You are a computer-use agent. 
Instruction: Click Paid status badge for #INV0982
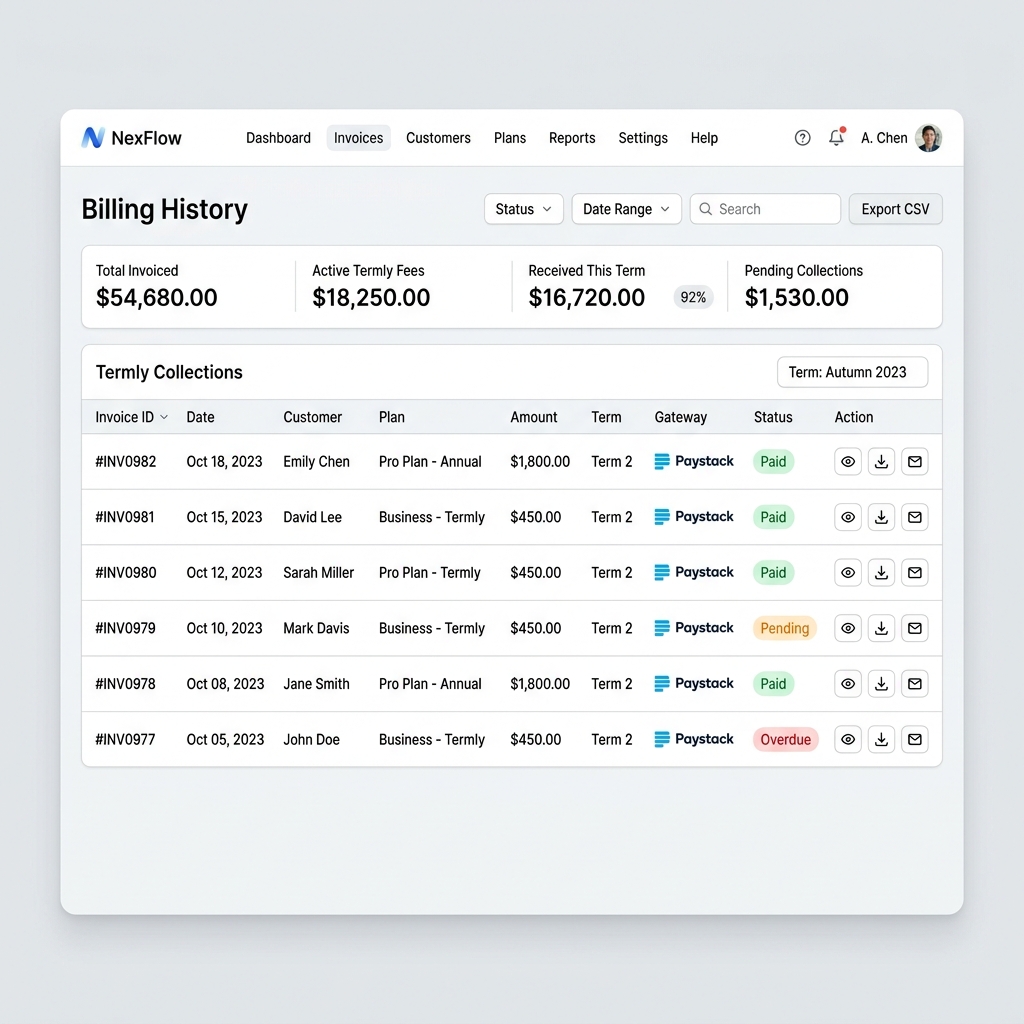773,462
